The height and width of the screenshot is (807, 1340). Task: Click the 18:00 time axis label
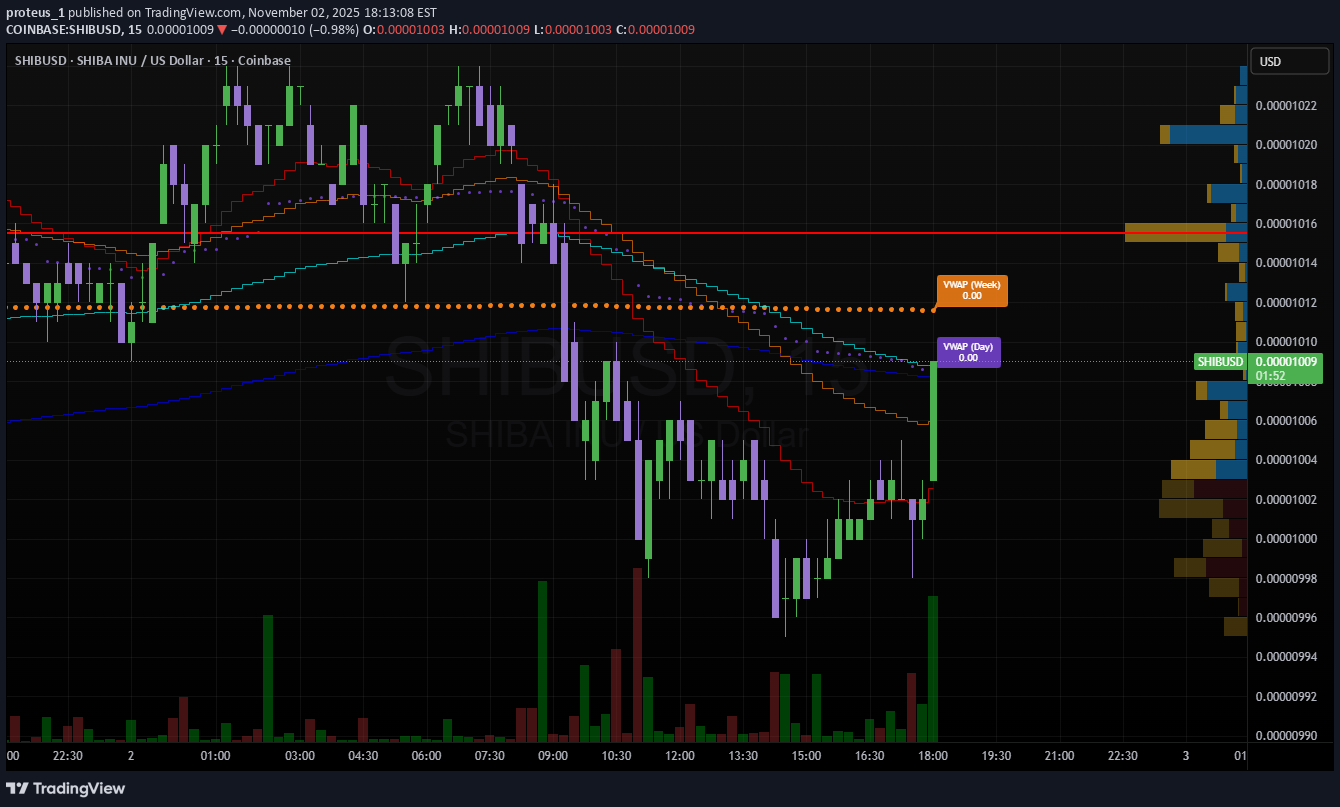[x=932, y=756]
